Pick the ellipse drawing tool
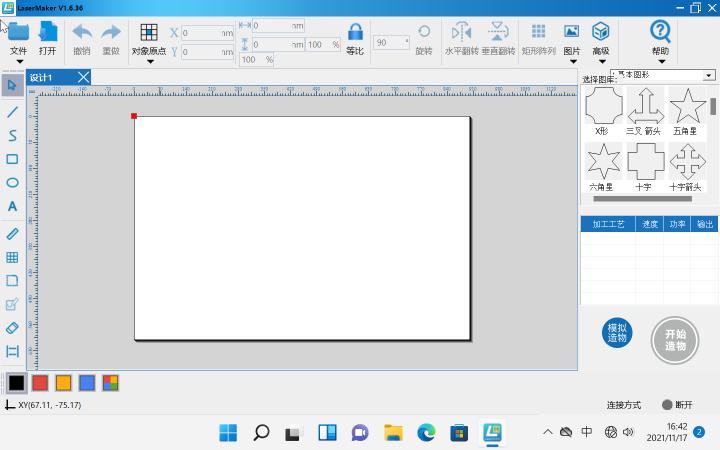The image size is (720, 450). tap(12, 183)
